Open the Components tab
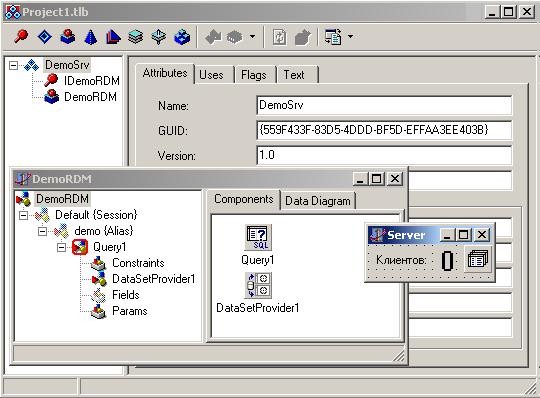Screen dimensions: 540x398 point(243,199)
